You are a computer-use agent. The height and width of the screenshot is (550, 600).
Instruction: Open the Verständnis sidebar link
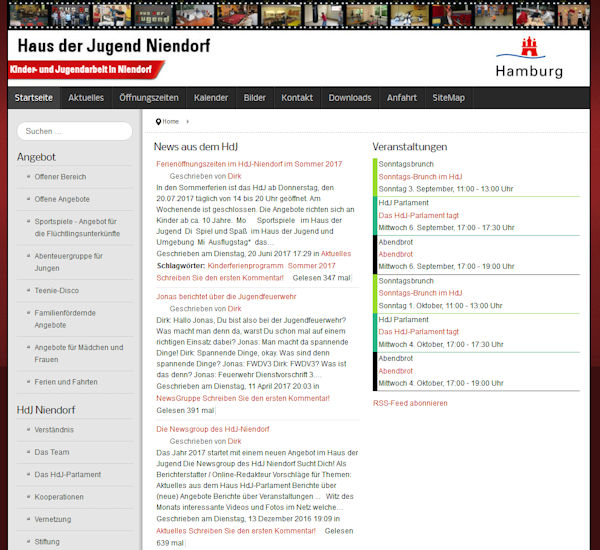point(54,430)
